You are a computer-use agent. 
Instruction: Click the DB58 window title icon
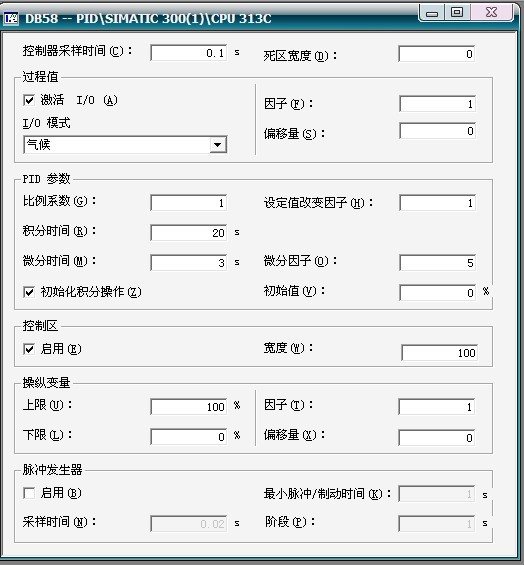coord(11,17)
